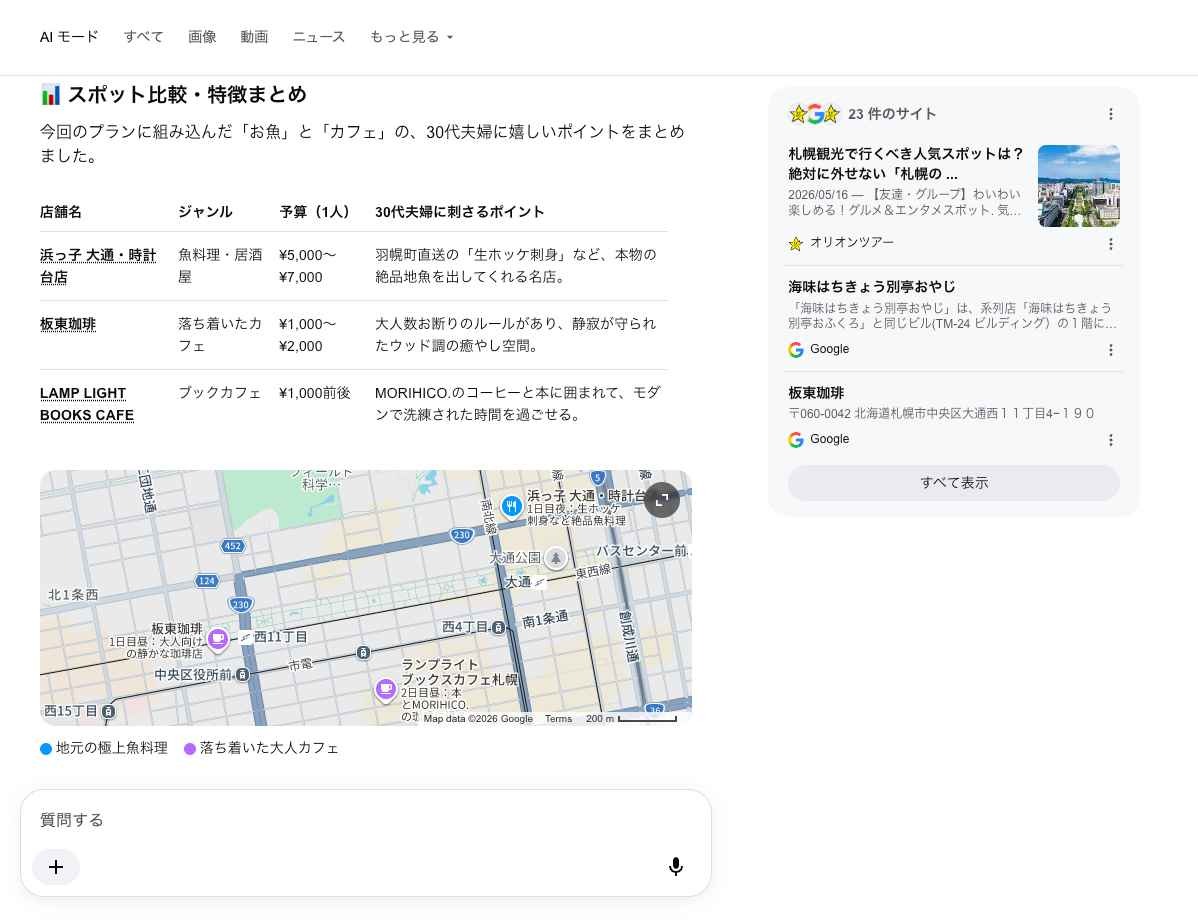
Task: Open options for 海味はちきょう別亭おやじ source
Action: [x=1111, y=350]
